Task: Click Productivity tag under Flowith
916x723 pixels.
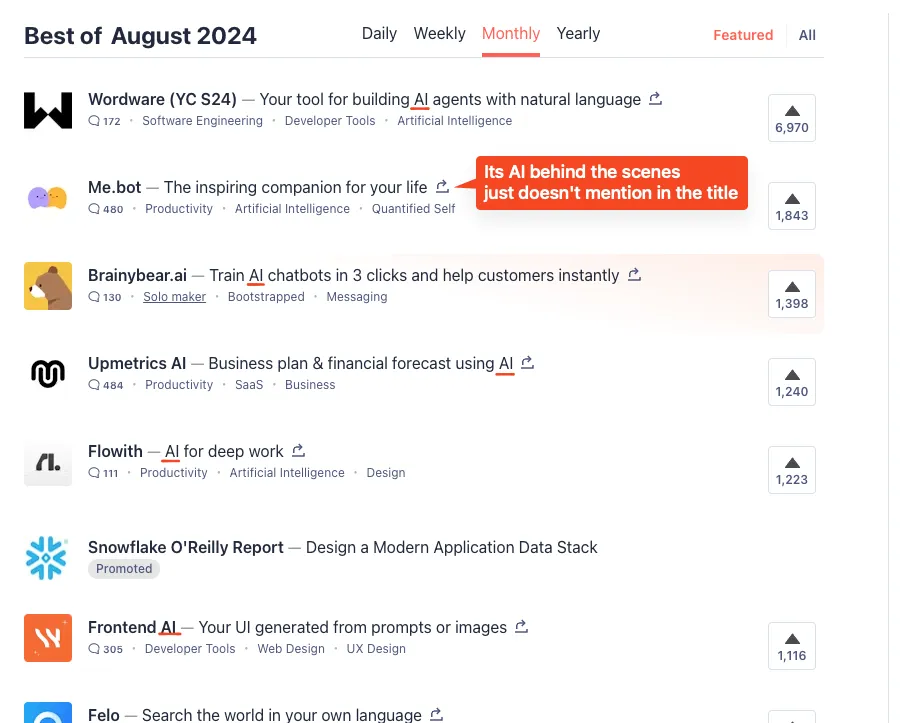Action: point(174,472)
